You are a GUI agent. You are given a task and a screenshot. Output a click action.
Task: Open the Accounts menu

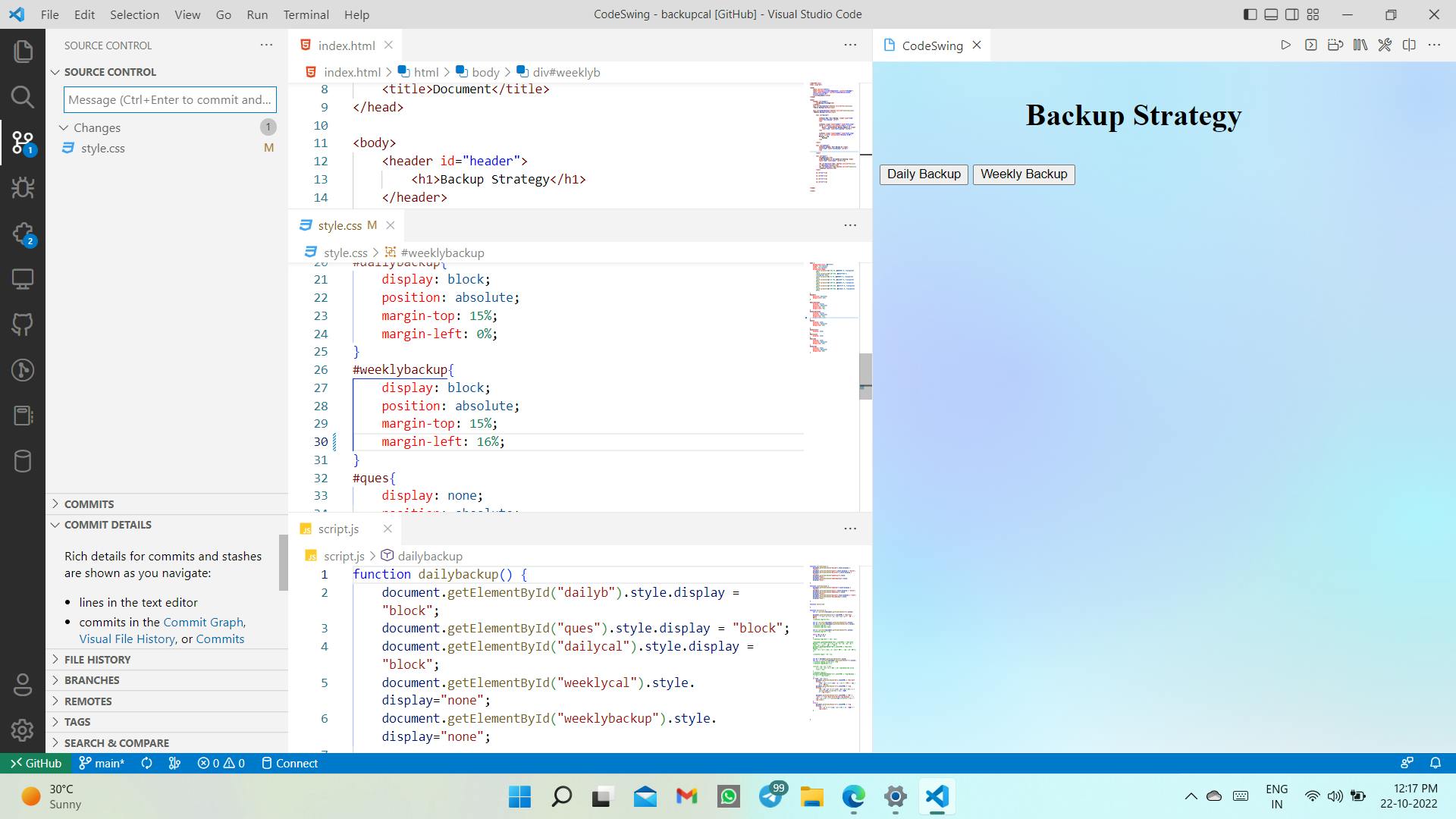tap(23, 685)
